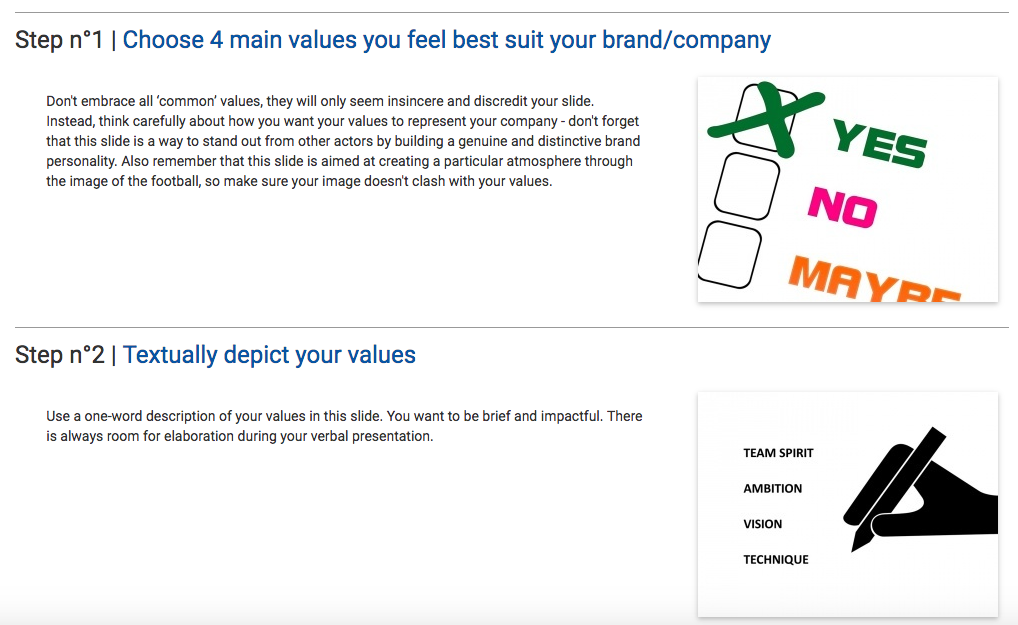This screenshot has height=625, width=1018.
Task: Select the TECHNIQUE label
Action: click(776, 560)
